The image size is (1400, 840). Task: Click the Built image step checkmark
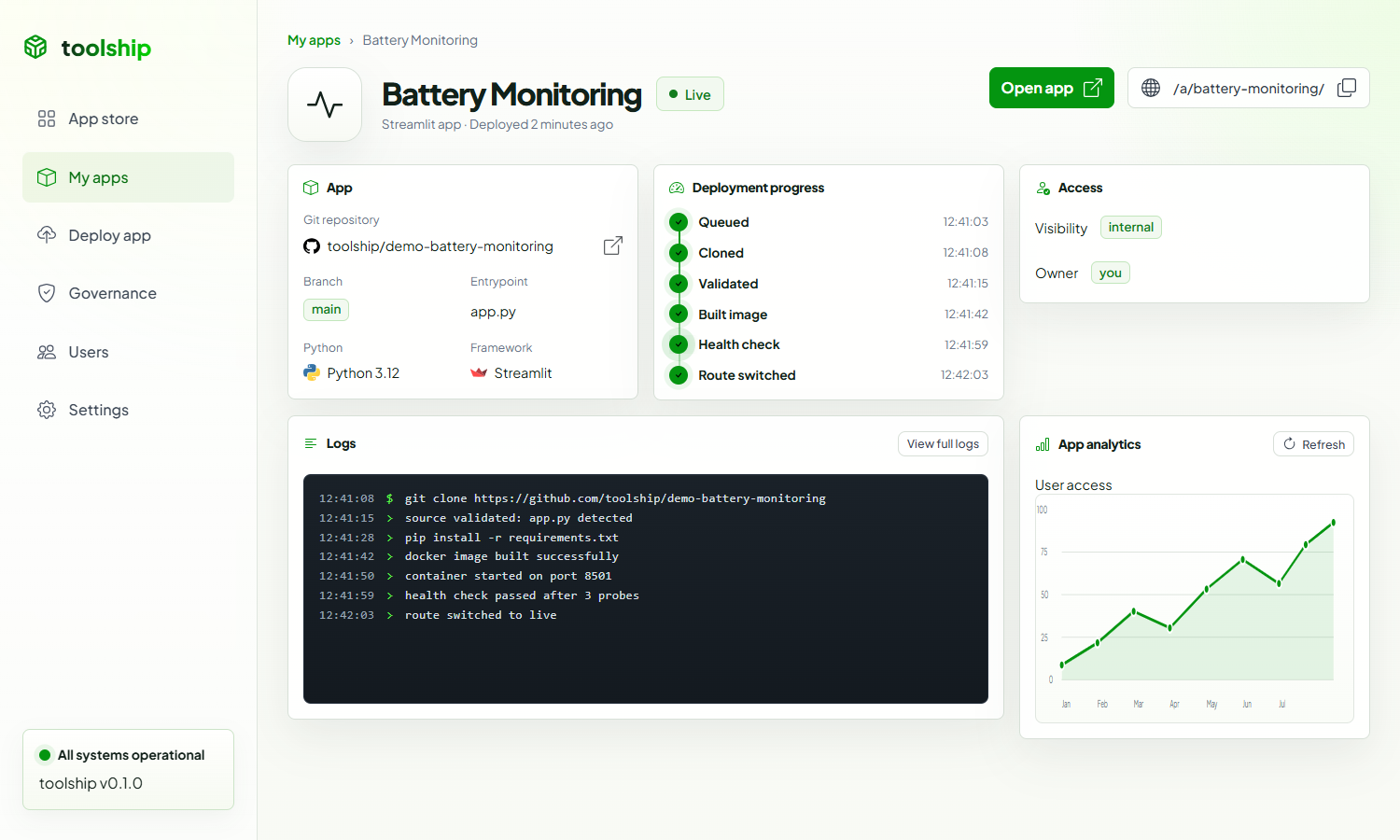[679, 315]
